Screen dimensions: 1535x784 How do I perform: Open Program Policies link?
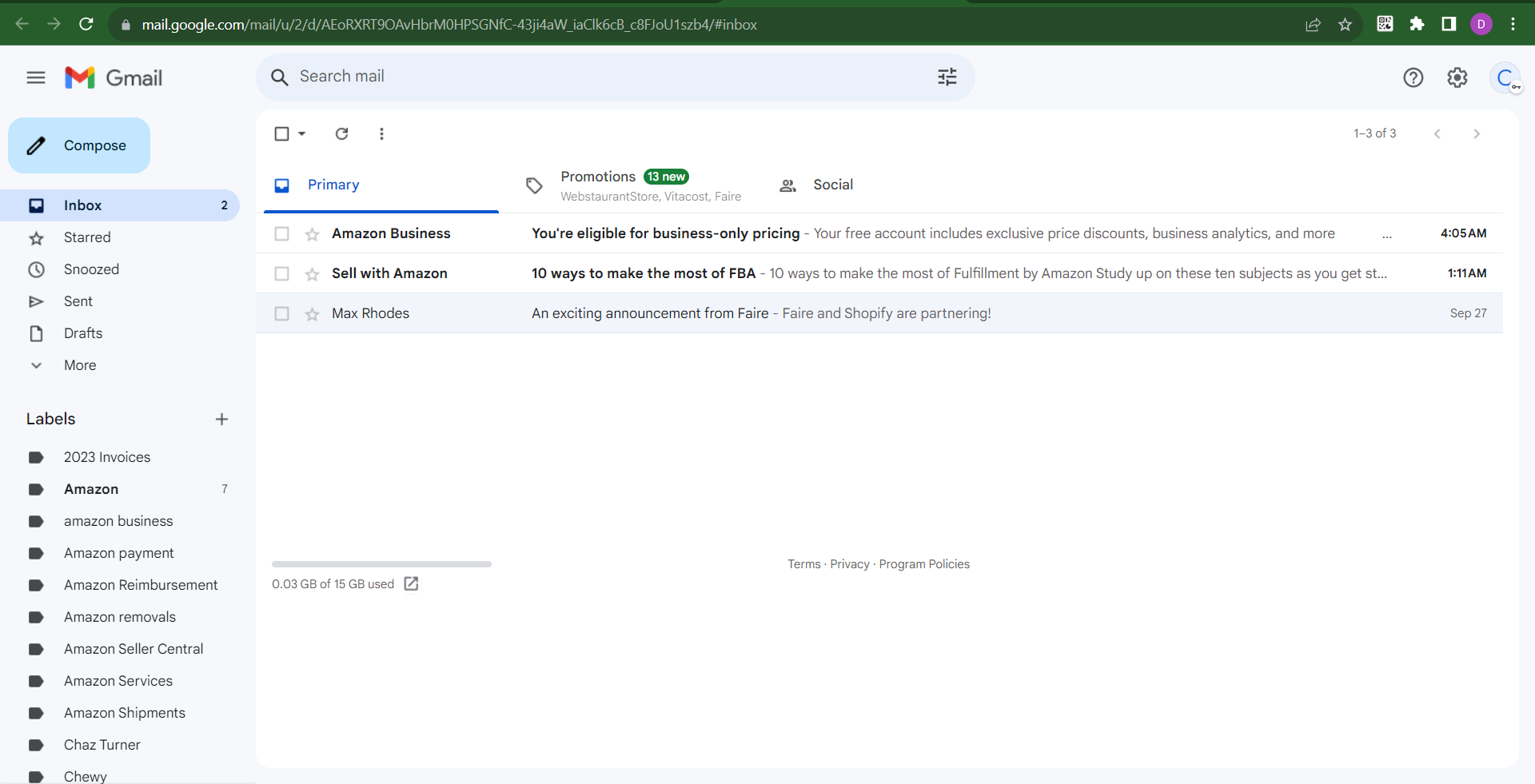tap(924, 564)
